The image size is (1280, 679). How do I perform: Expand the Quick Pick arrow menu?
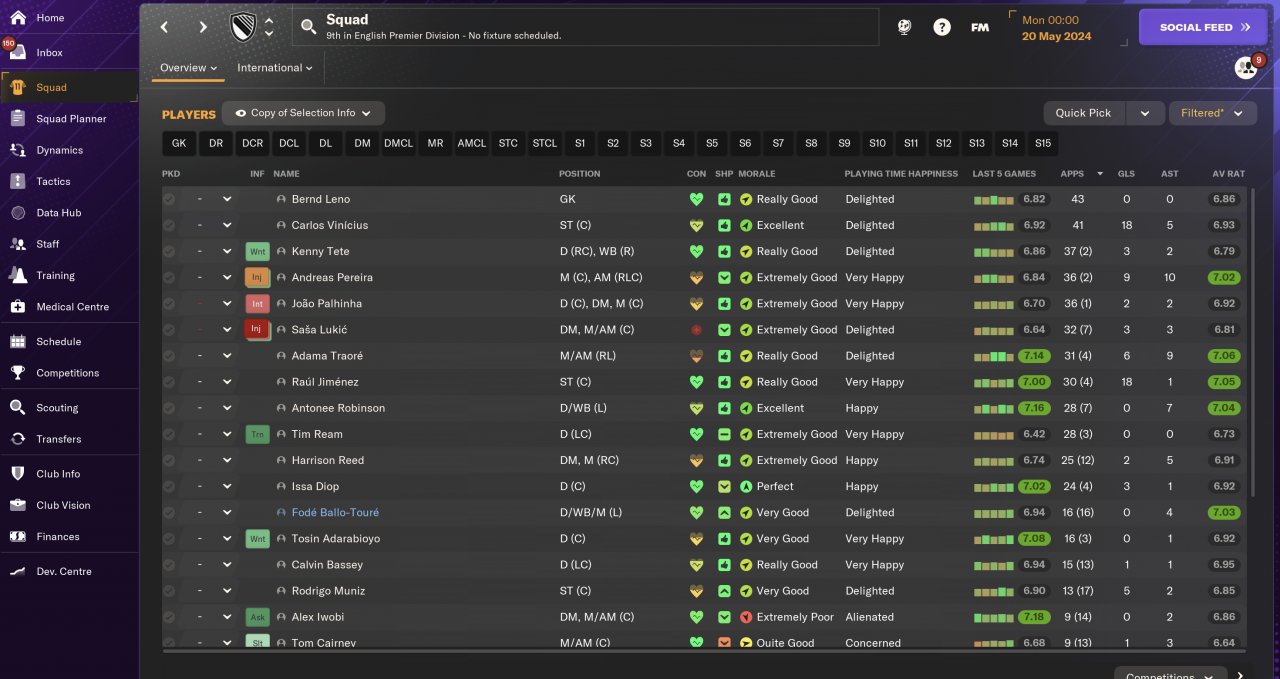tap(1145, 113)
